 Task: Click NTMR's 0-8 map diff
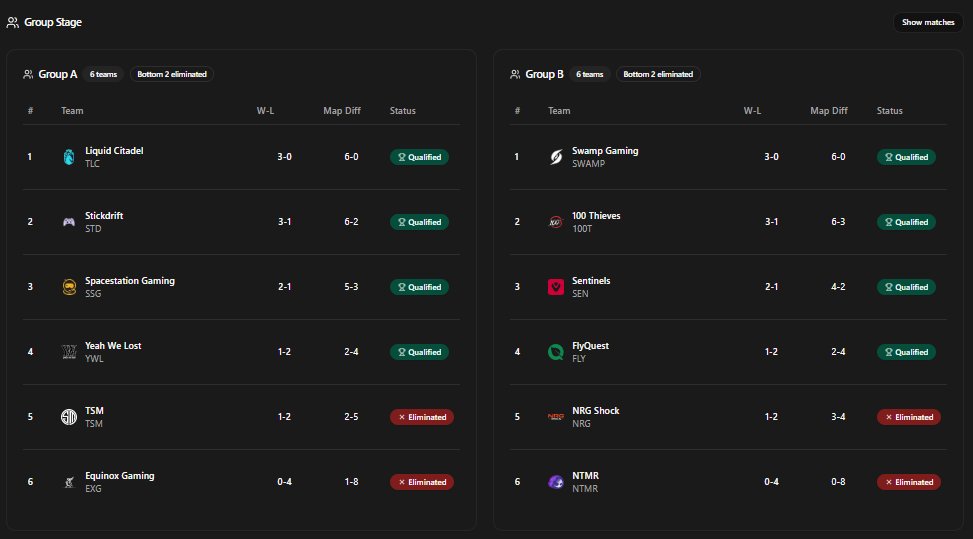(838, 482)
